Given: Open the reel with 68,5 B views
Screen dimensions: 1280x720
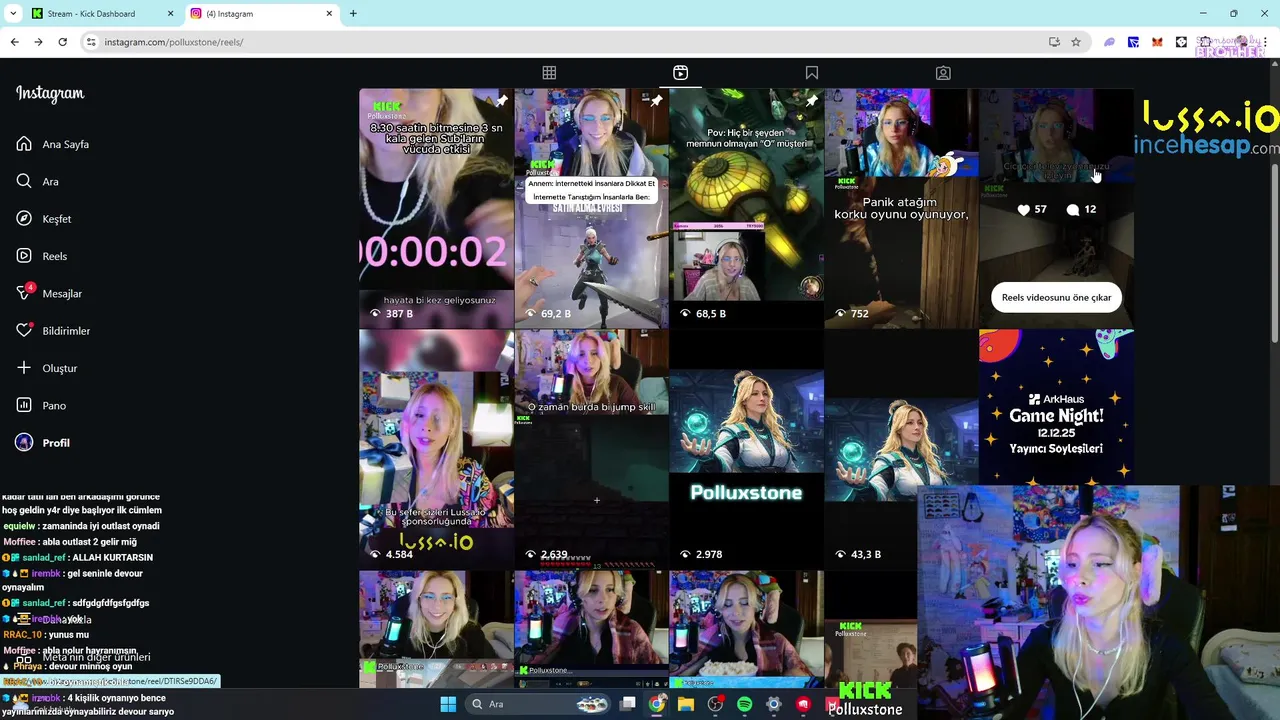Looking at the screenshot, I should 746,208.
